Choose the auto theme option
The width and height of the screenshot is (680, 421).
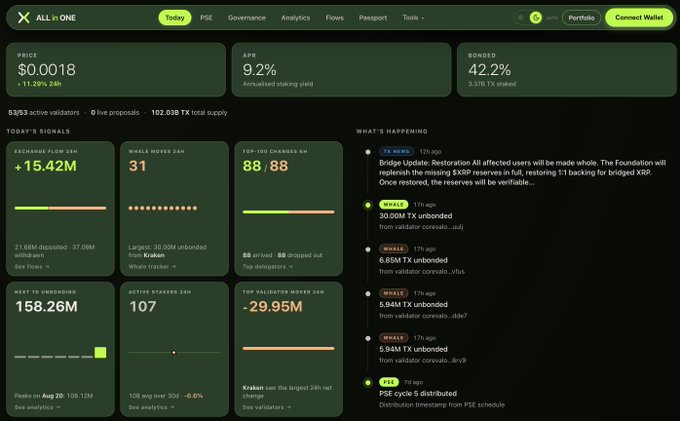click(552, 18)
